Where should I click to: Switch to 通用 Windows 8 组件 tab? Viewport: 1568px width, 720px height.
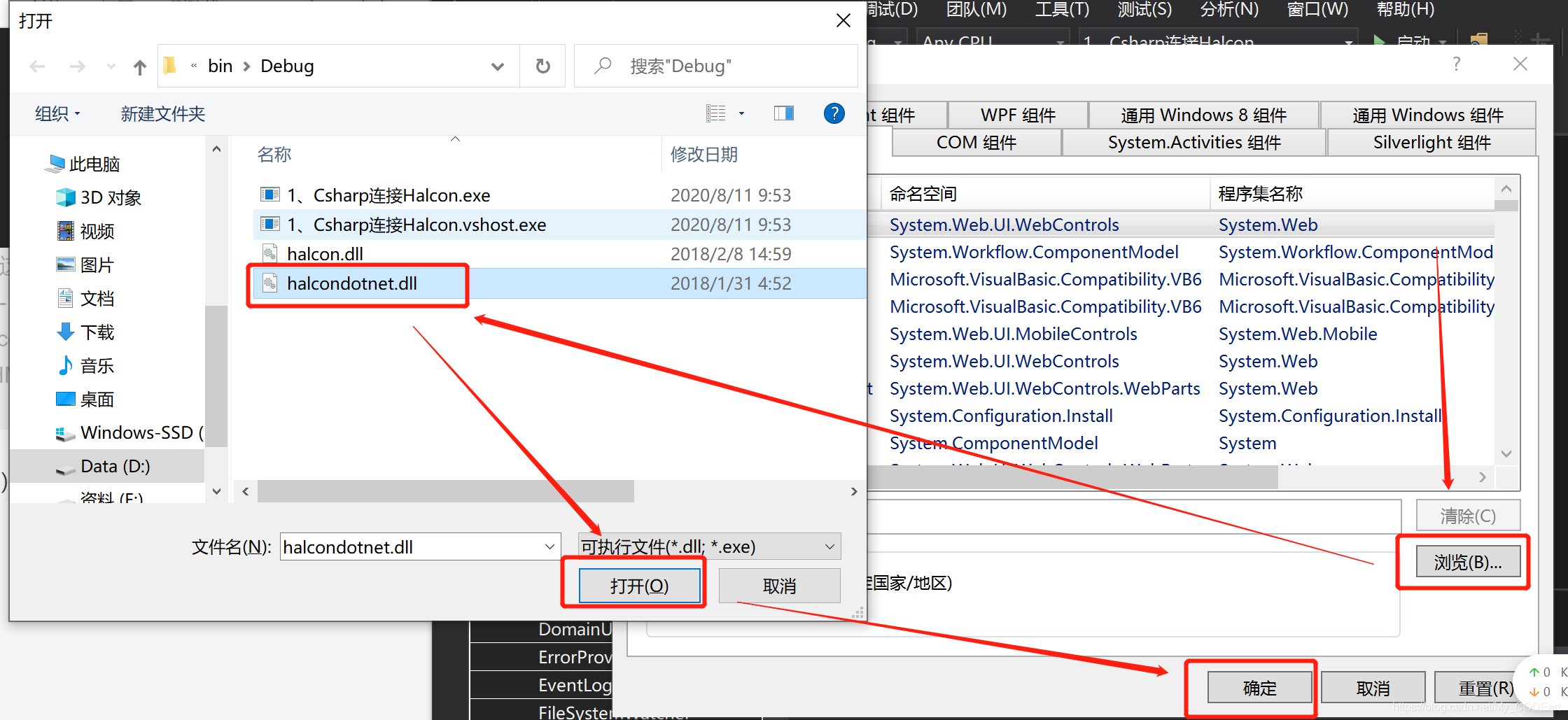coord(1203,115)
